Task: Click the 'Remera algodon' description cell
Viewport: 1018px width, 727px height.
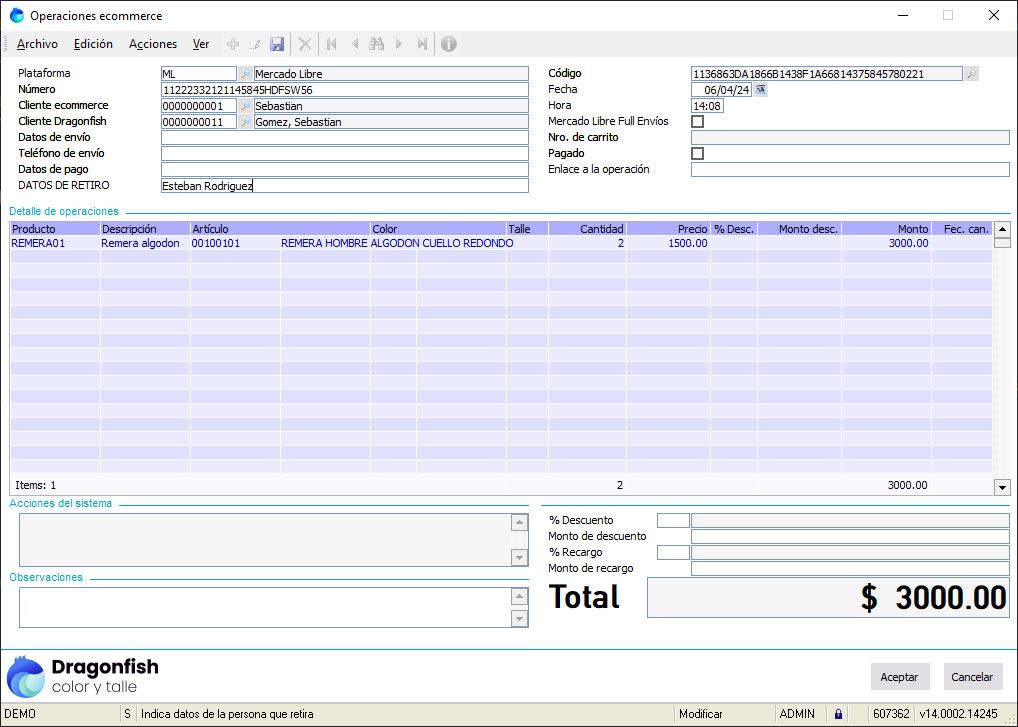Action: pos(145,243)
